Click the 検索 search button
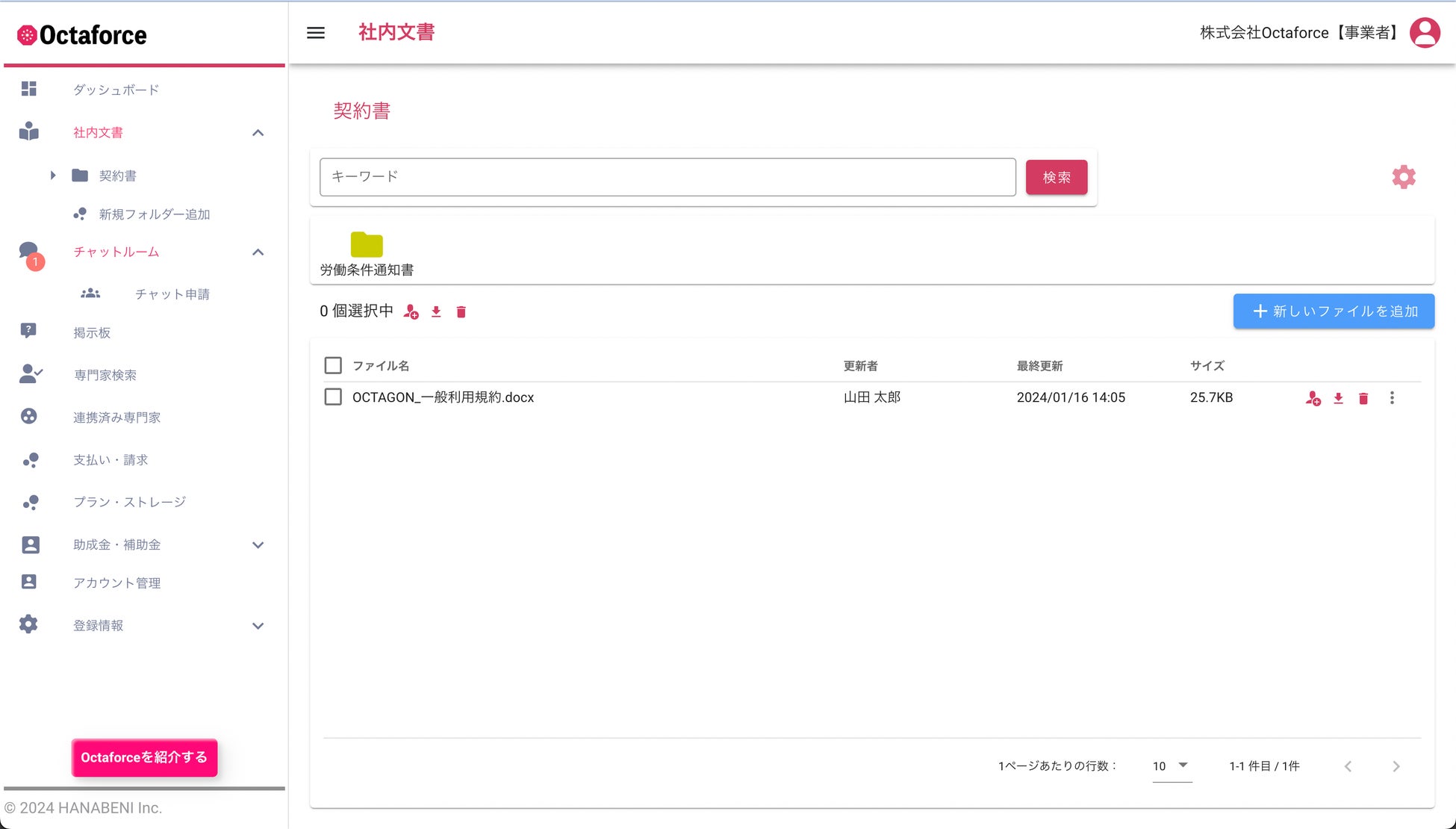The image size is (1456, 829). tap(1056, 177)
